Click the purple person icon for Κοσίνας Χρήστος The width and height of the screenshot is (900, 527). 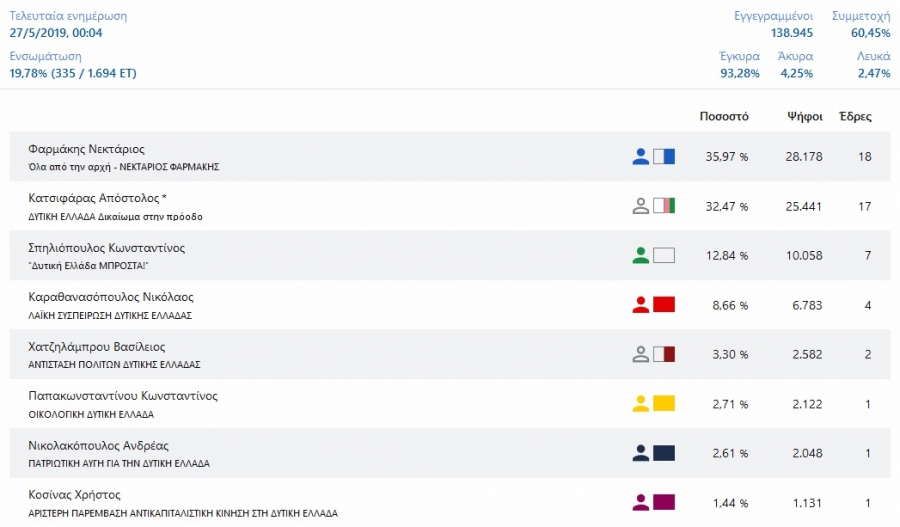[x=641, y=502]
